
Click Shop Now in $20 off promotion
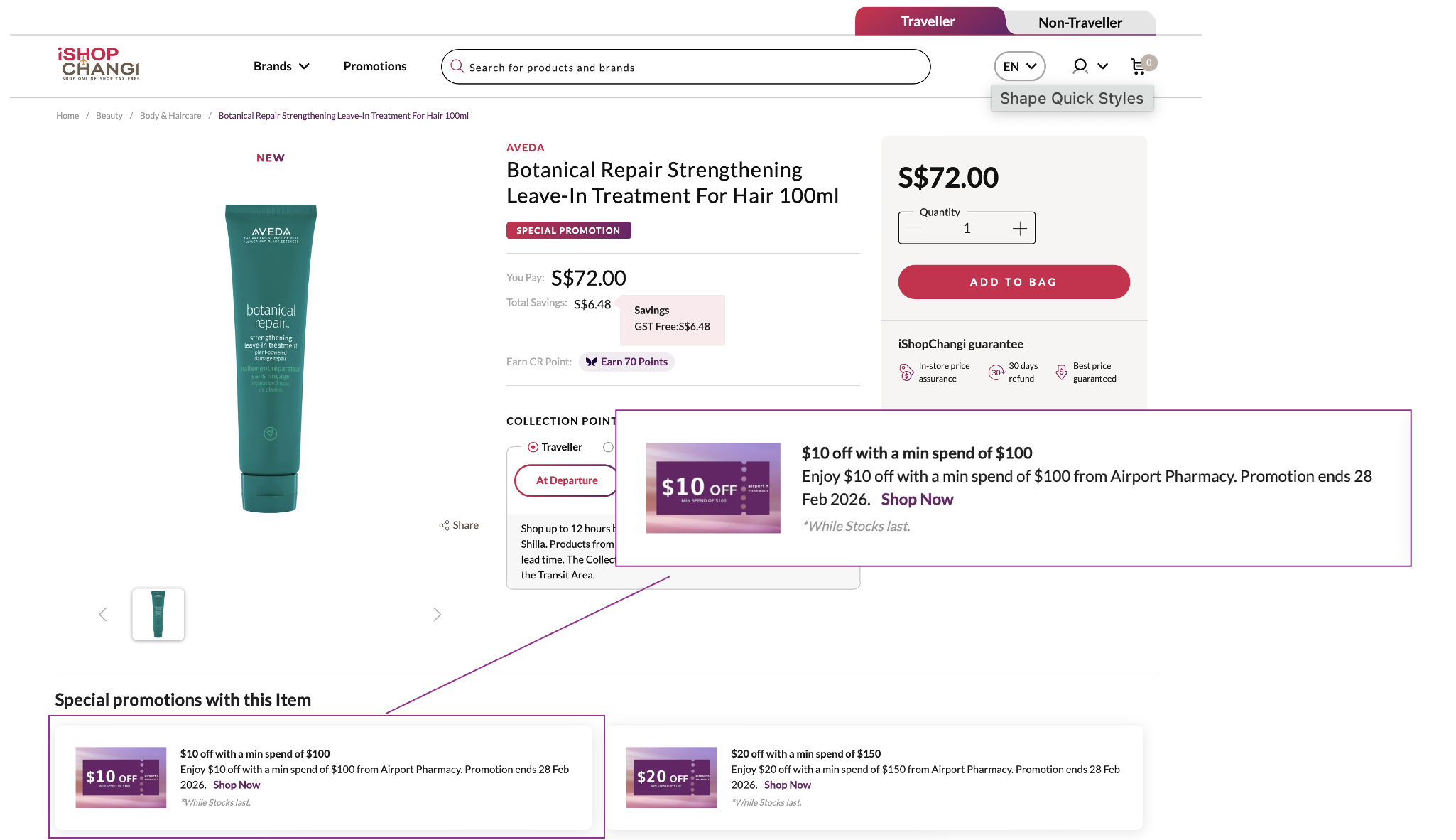(787, 785)
